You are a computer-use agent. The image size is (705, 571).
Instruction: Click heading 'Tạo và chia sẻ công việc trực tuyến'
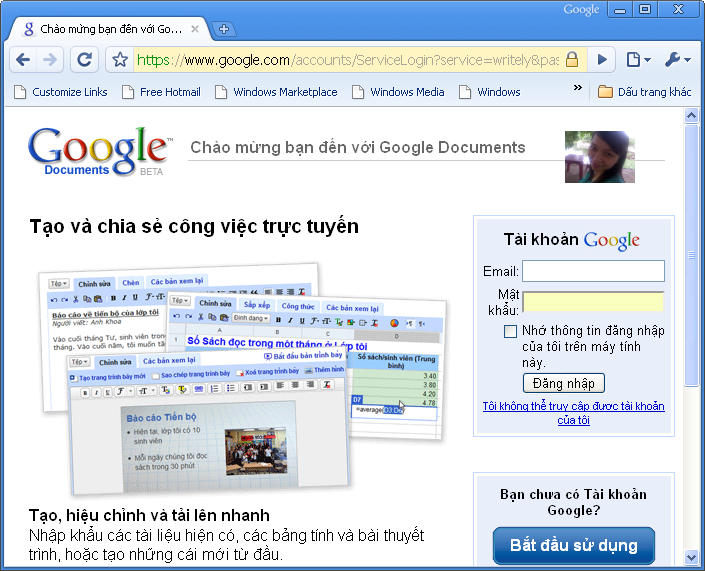pos(194,226)
